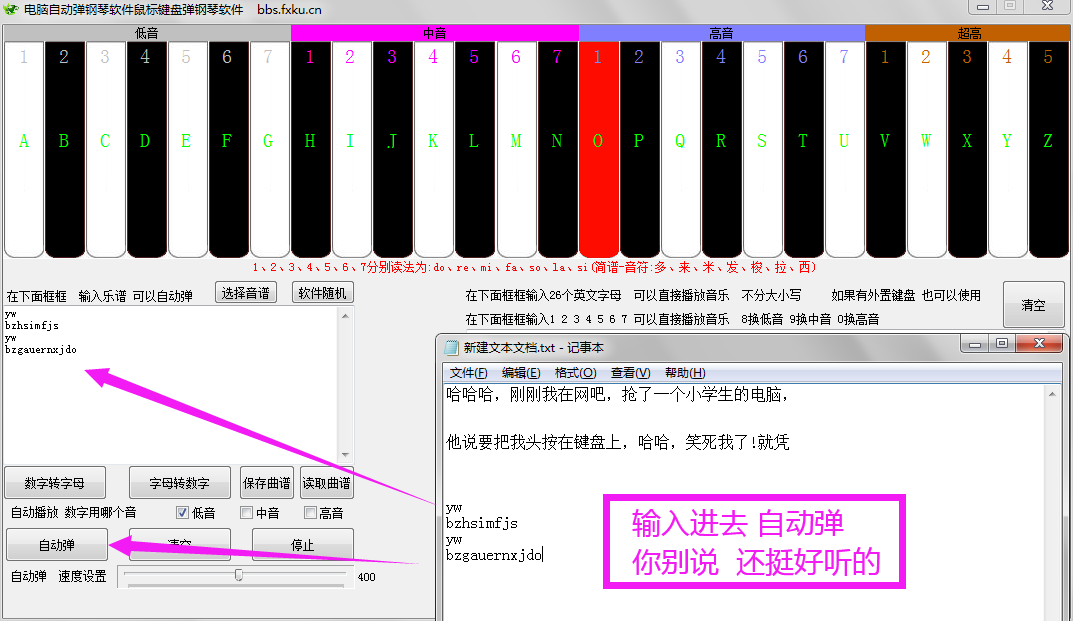Play the black piano key R
Screen dimensions: 1073x621
point(721,149)
